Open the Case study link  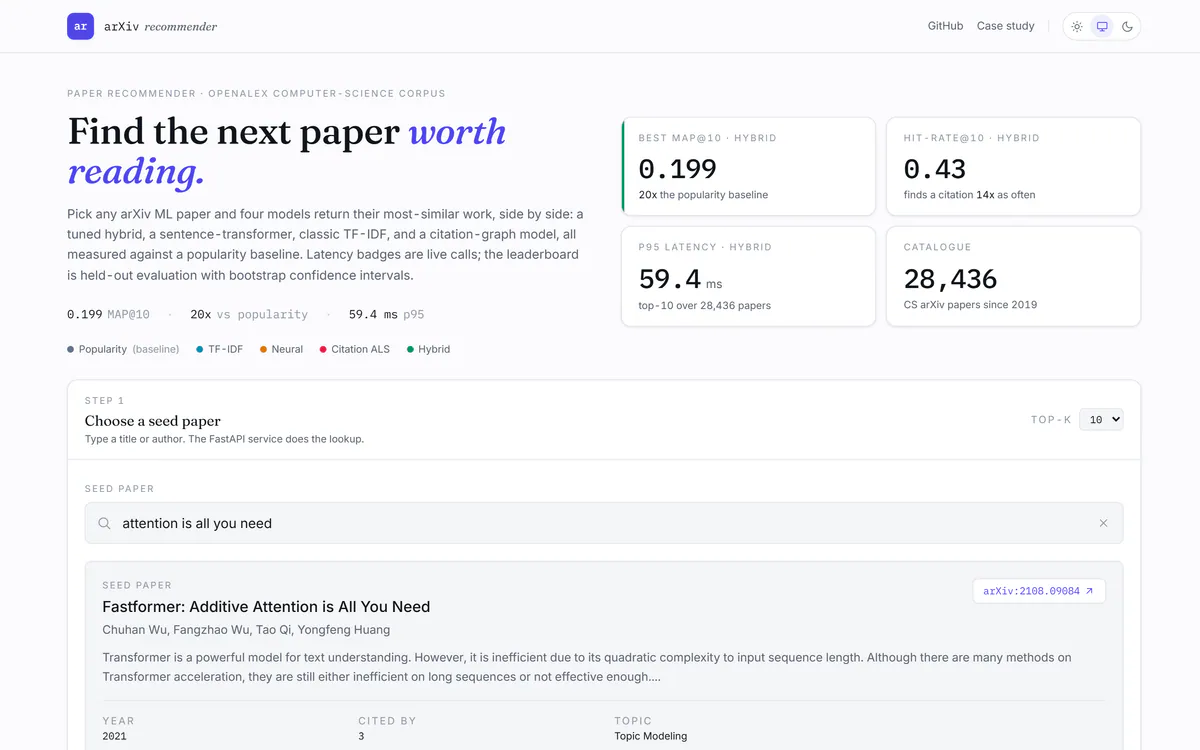click(1005, 26)
